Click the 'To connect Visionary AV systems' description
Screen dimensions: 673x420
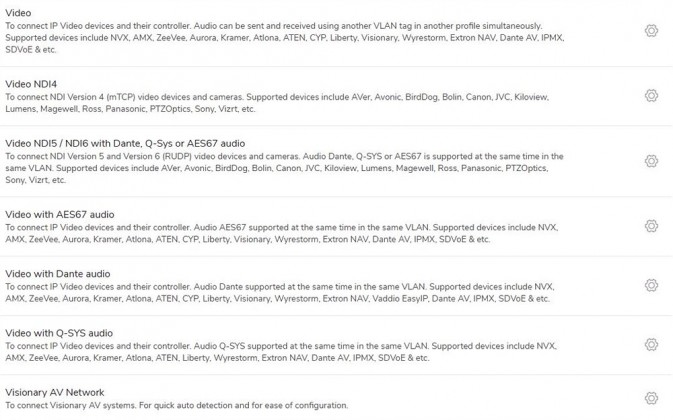tap(176, 405)
